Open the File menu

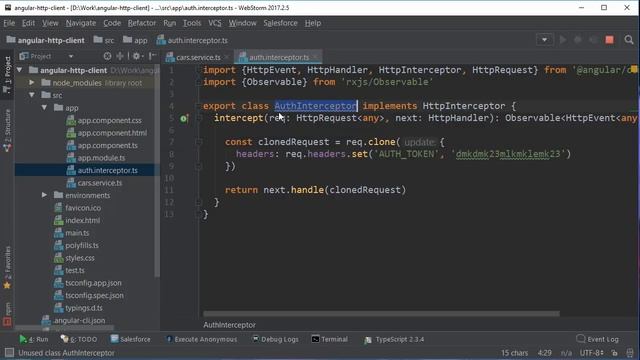[x=9, y=23]
